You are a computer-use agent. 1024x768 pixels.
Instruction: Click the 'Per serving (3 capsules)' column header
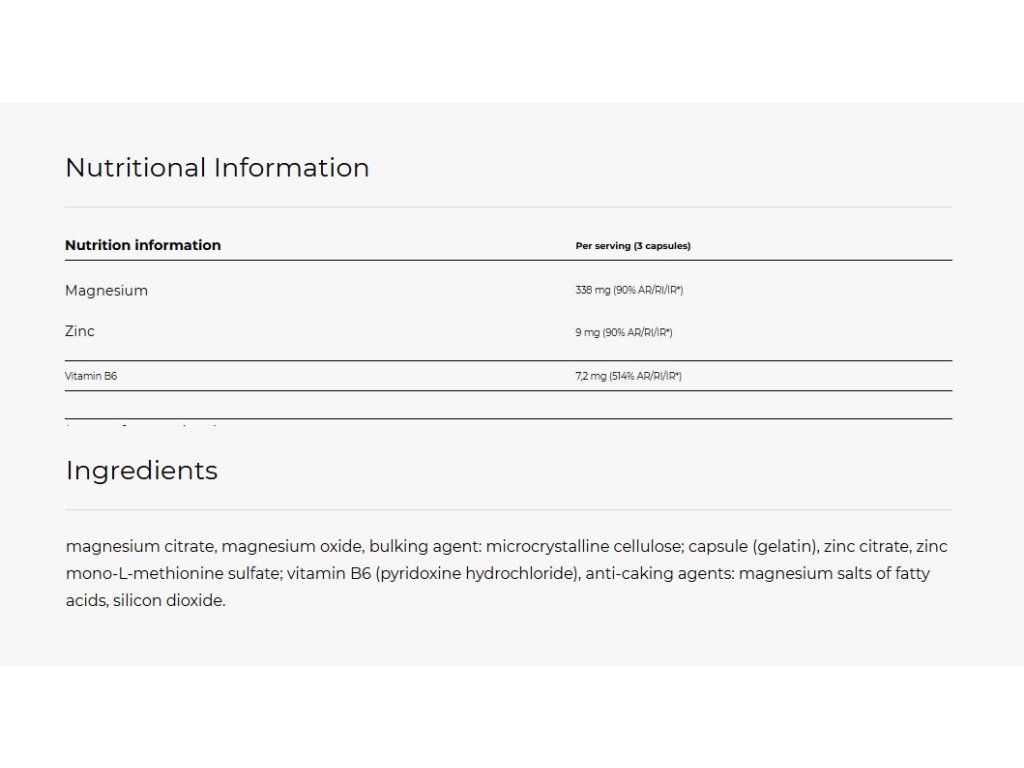(x=633, y=246)
